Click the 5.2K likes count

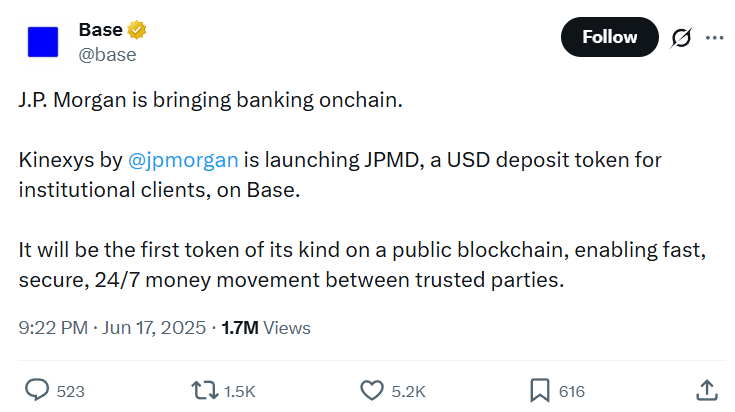[407, 391]
